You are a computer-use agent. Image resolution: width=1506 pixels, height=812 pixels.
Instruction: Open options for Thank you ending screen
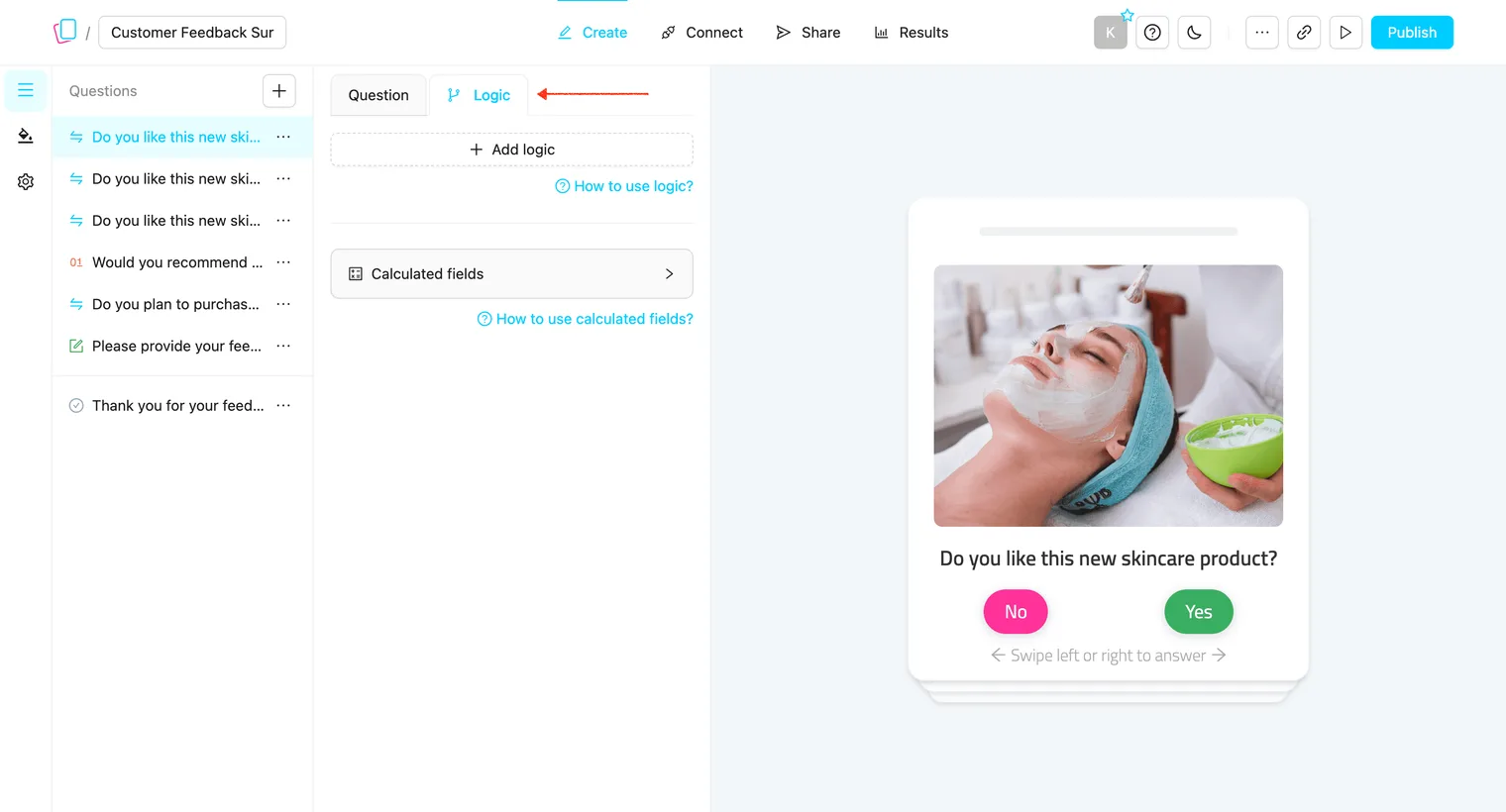click(283, 406)
